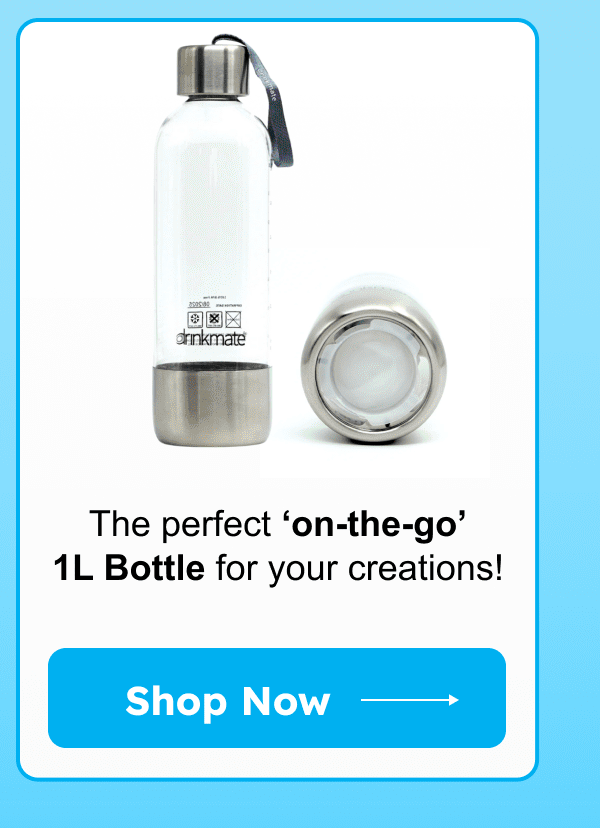Click the 'Shop' word in the blue button
The width and height of the screenshot is (600, 828).
(x=176, y=702)
